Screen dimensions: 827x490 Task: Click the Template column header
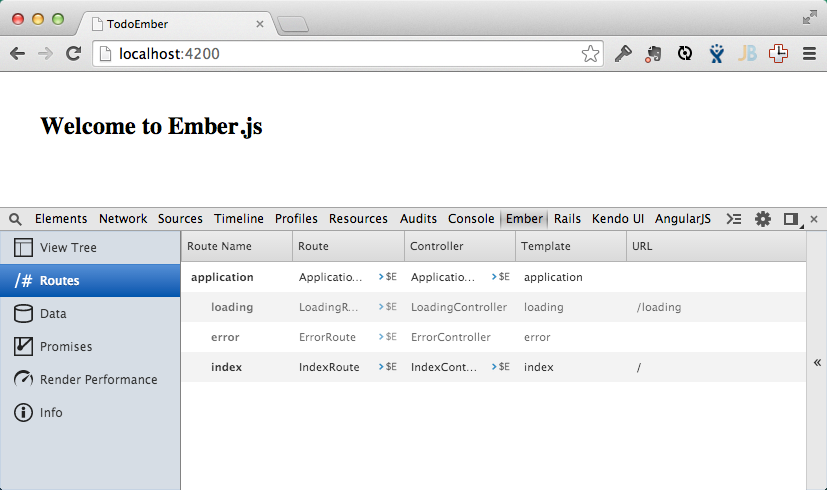[x=571, y=246]
